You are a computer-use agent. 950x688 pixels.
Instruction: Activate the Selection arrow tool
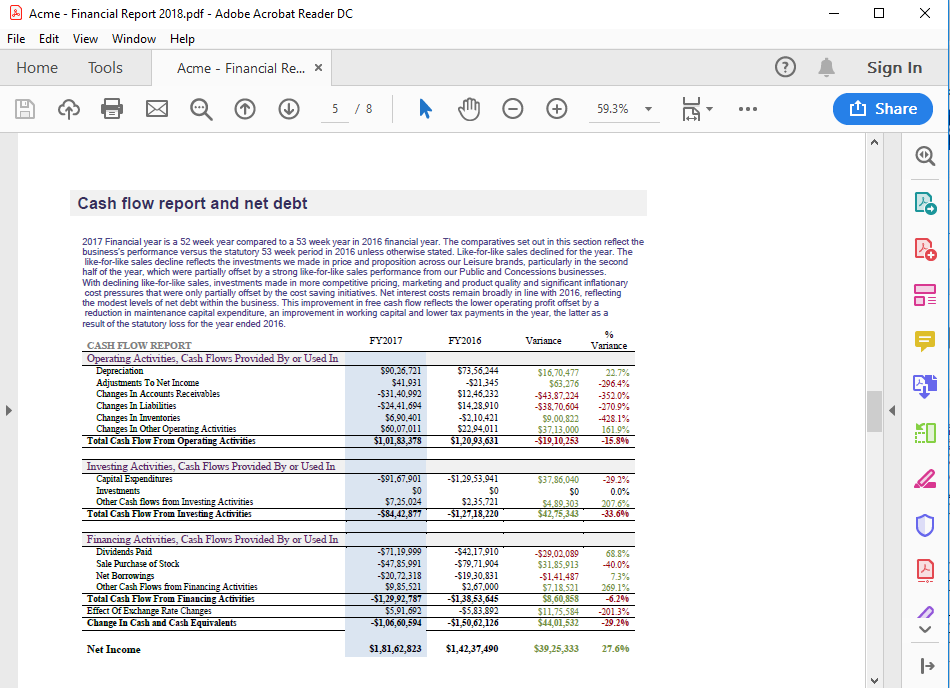tap(425, 109)
